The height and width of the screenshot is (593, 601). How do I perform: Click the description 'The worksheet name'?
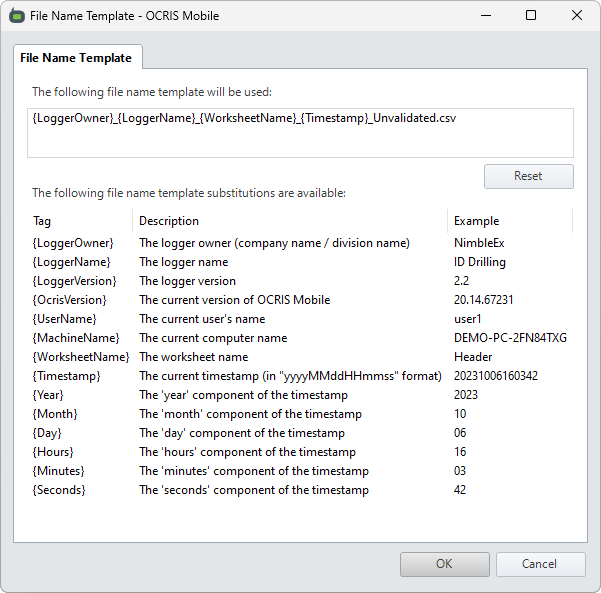[x=194, y=357]
